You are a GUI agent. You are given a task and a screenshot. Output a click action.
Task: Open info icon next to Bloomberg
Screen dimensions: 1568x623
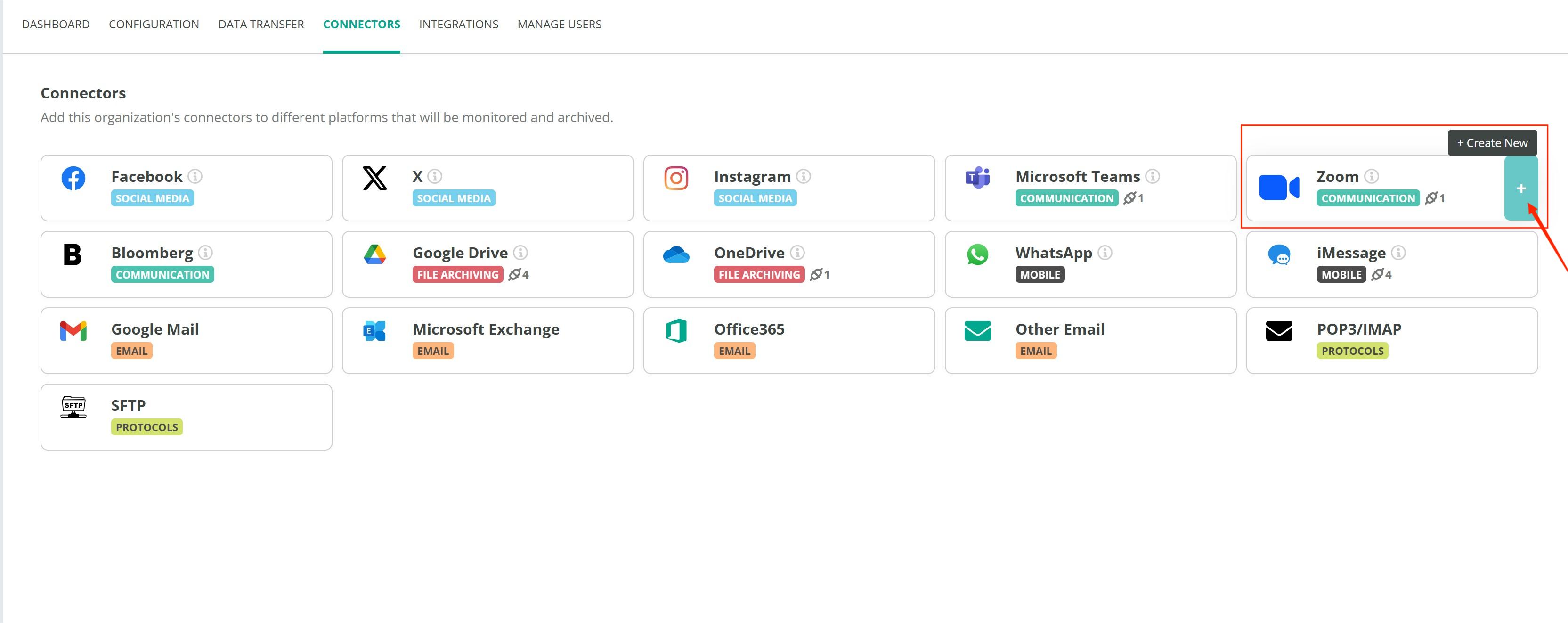tap(206, 253)
